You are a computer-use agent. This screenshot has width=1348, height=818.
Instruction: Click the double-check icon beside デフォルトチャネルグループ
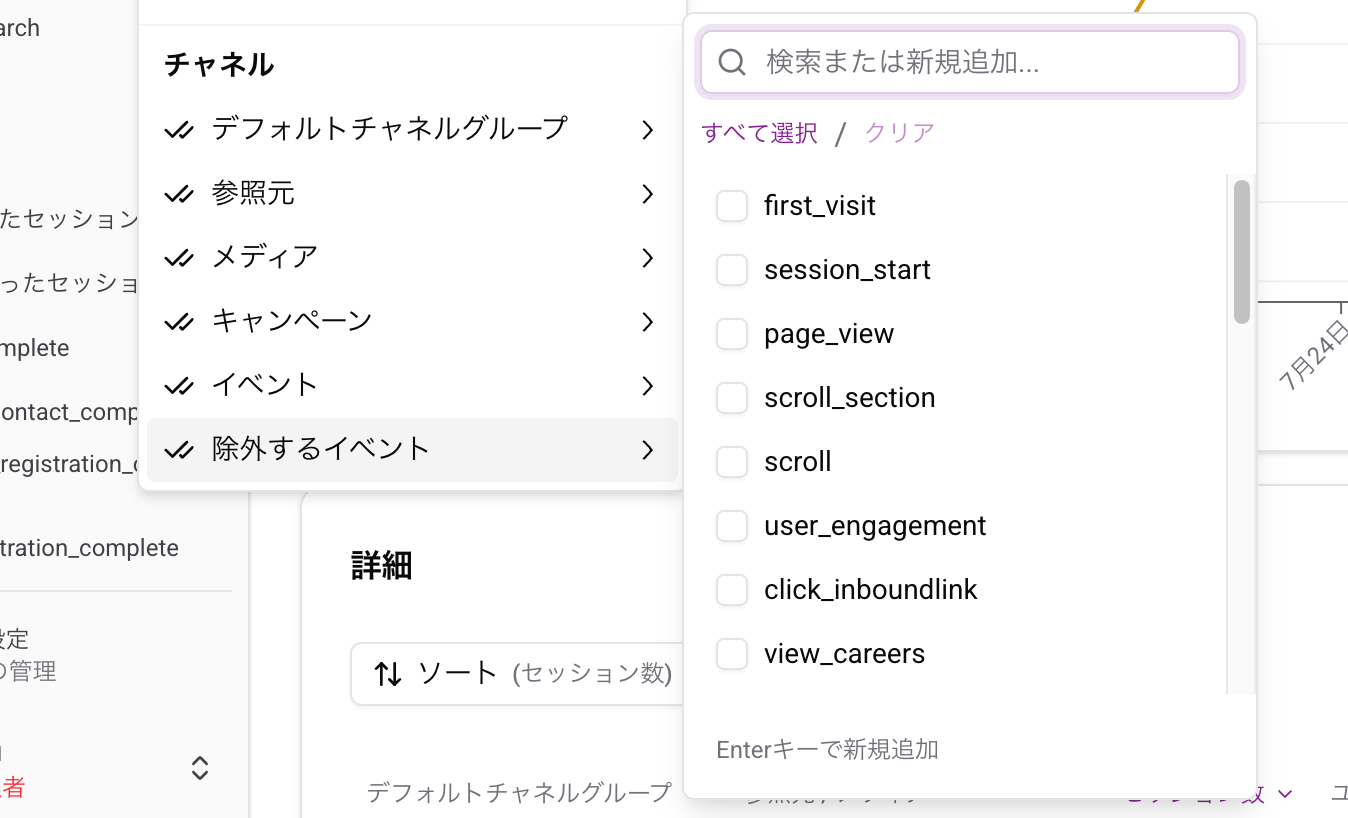pos(180,129)
